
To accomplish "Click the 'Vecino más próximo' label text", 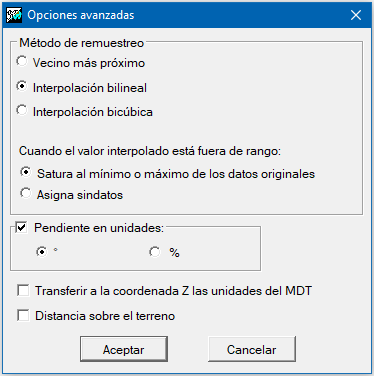I will tap(89, 63).
